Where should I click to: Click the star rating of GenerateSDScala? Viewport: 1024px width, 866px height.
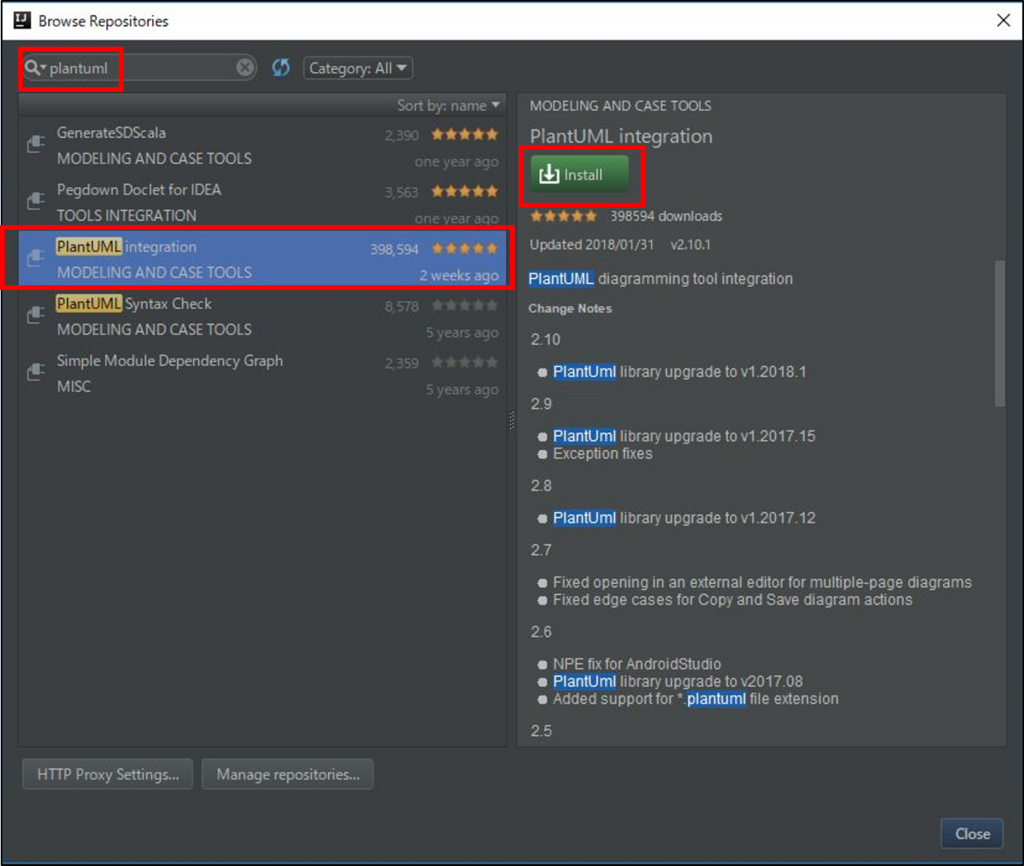(464, 135)
